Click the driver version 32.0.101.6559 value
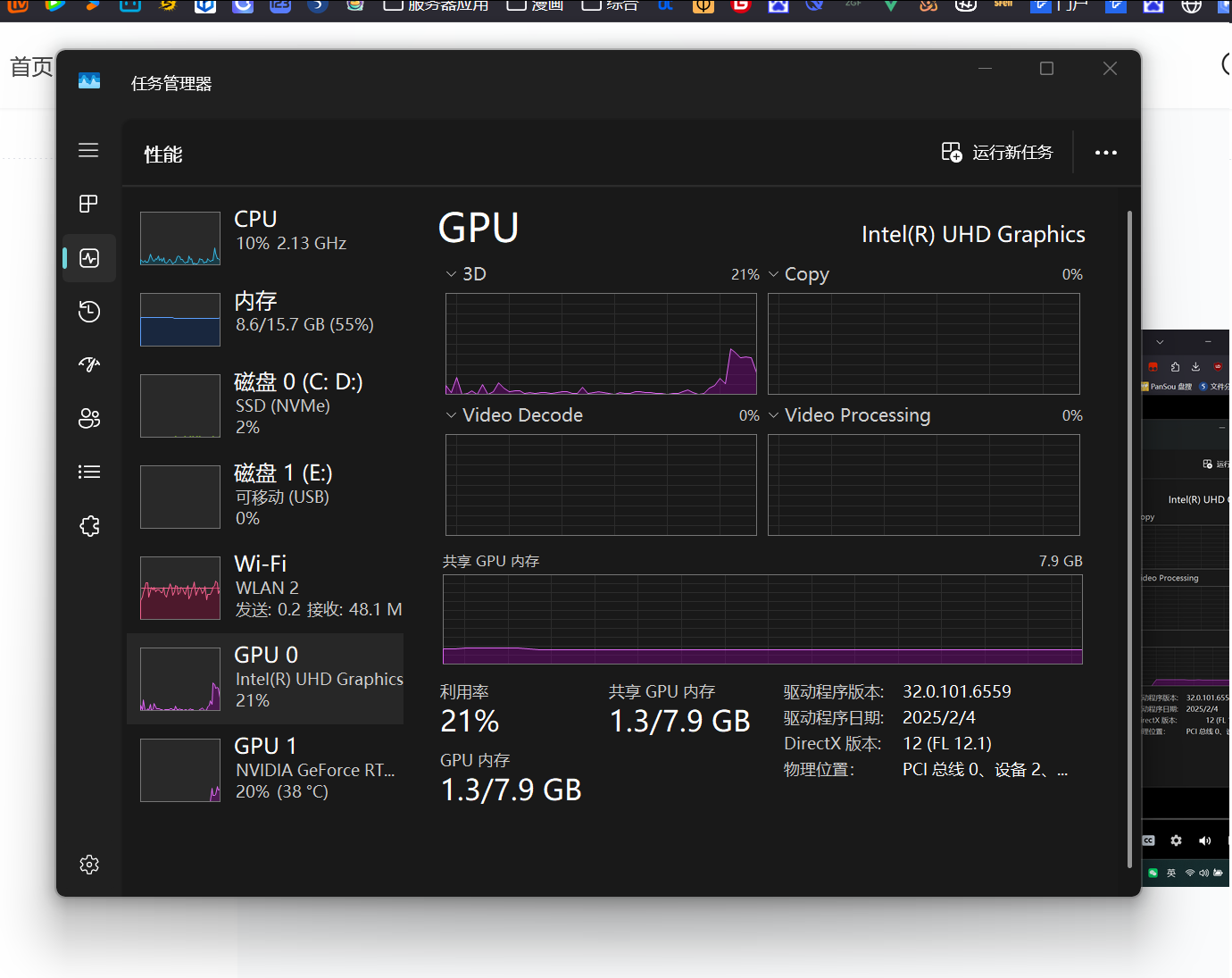This screenshot has height=978, width=1232. pos(957,691)
